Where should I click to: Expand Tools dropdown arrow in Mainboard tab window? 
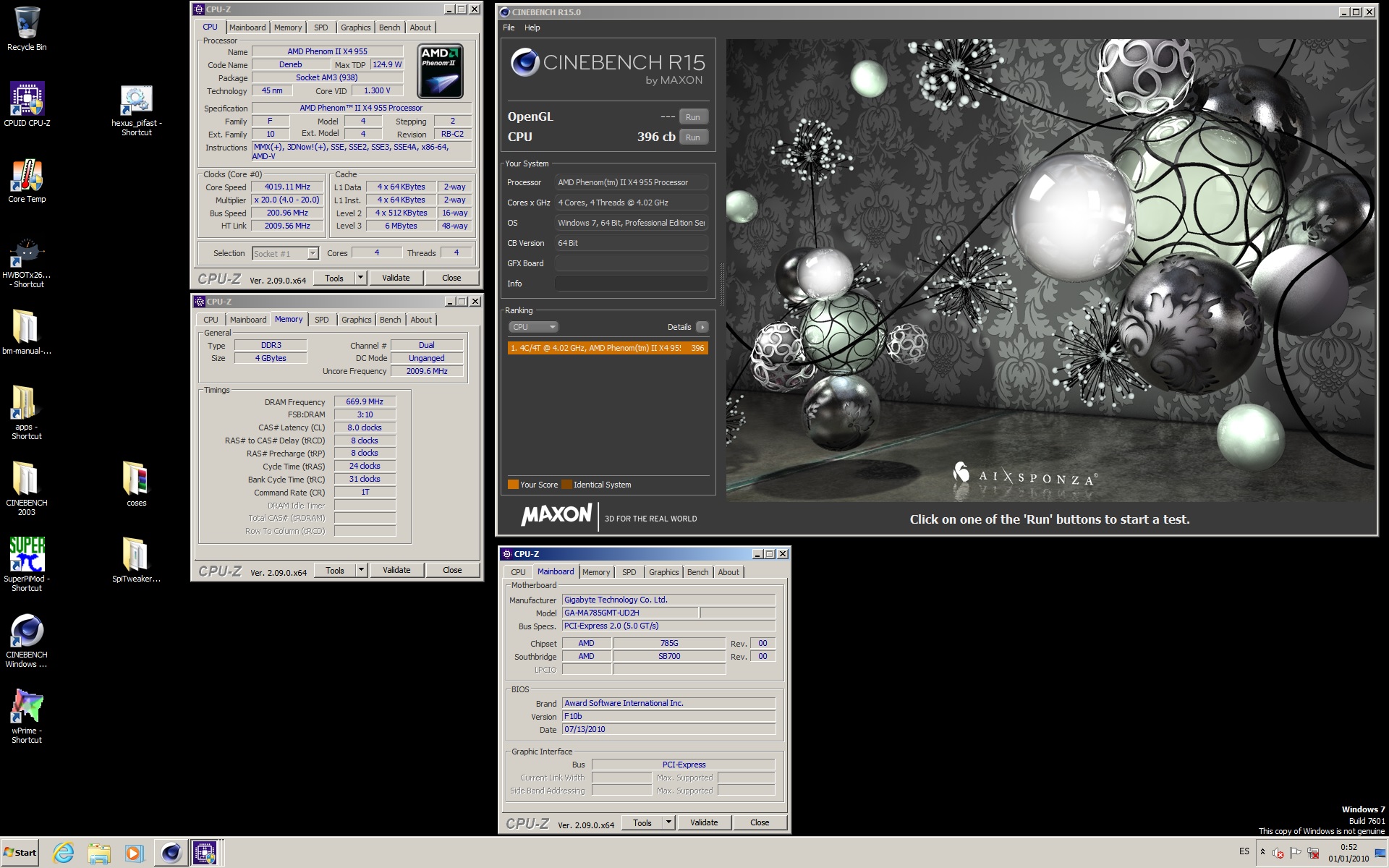(668, 822)
